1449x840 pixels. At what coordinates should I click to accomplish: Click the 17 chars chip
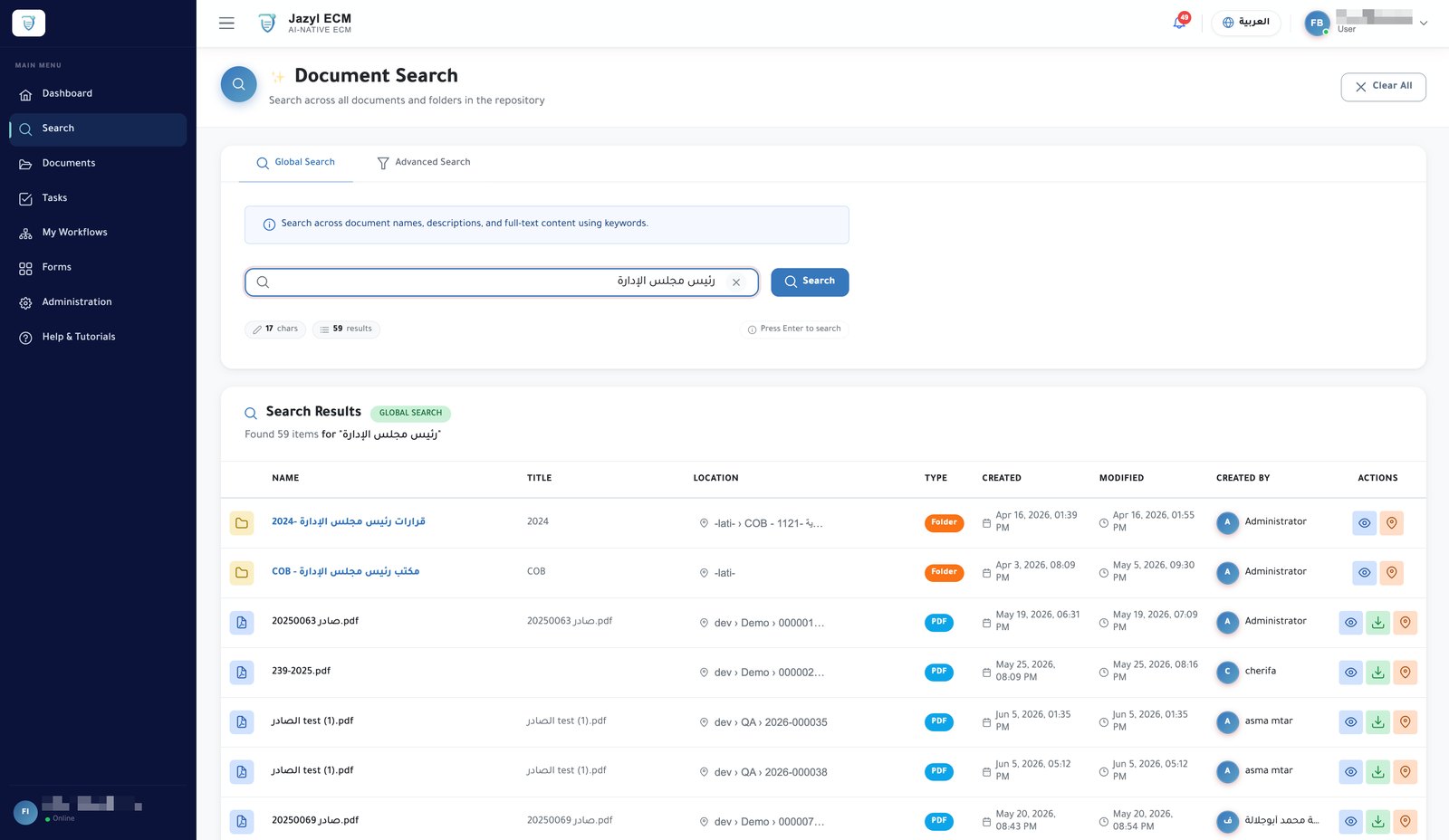tap(275, 329)
